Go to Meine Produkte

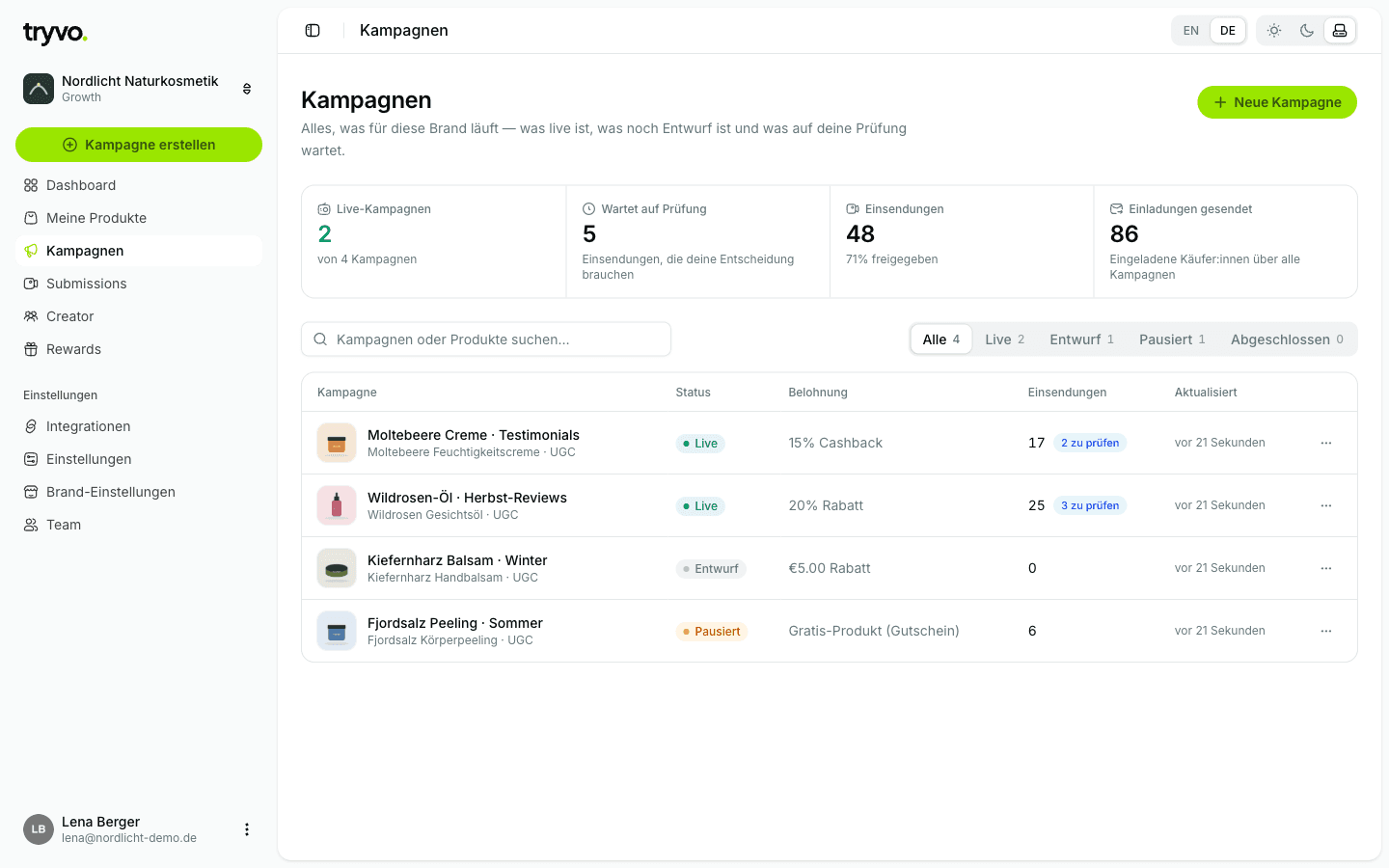coord(139,218)
